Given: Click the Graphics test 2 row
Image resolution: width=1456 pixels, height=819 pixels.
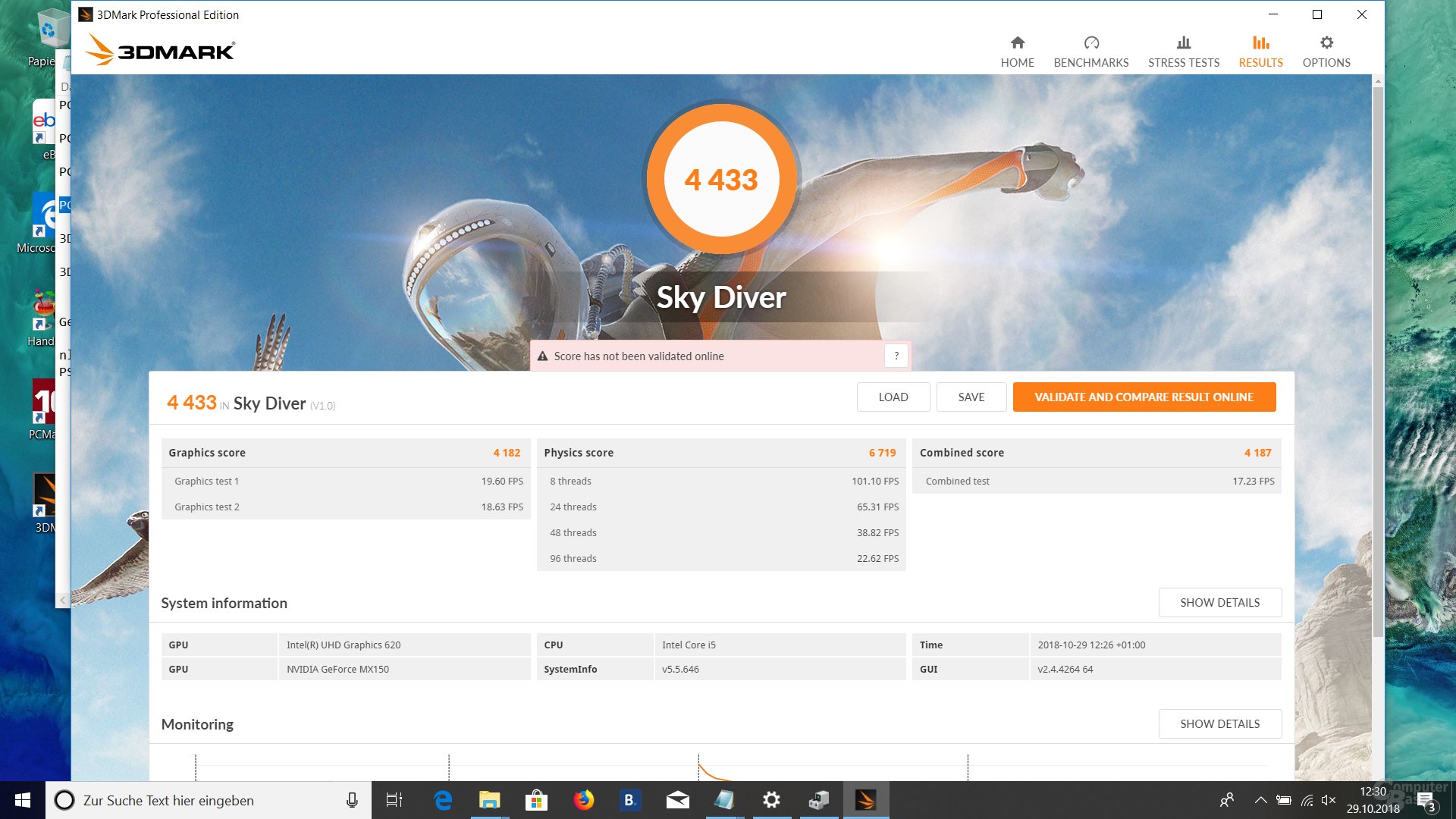Looking at the screenshot, I should click(x=346, y=507).
